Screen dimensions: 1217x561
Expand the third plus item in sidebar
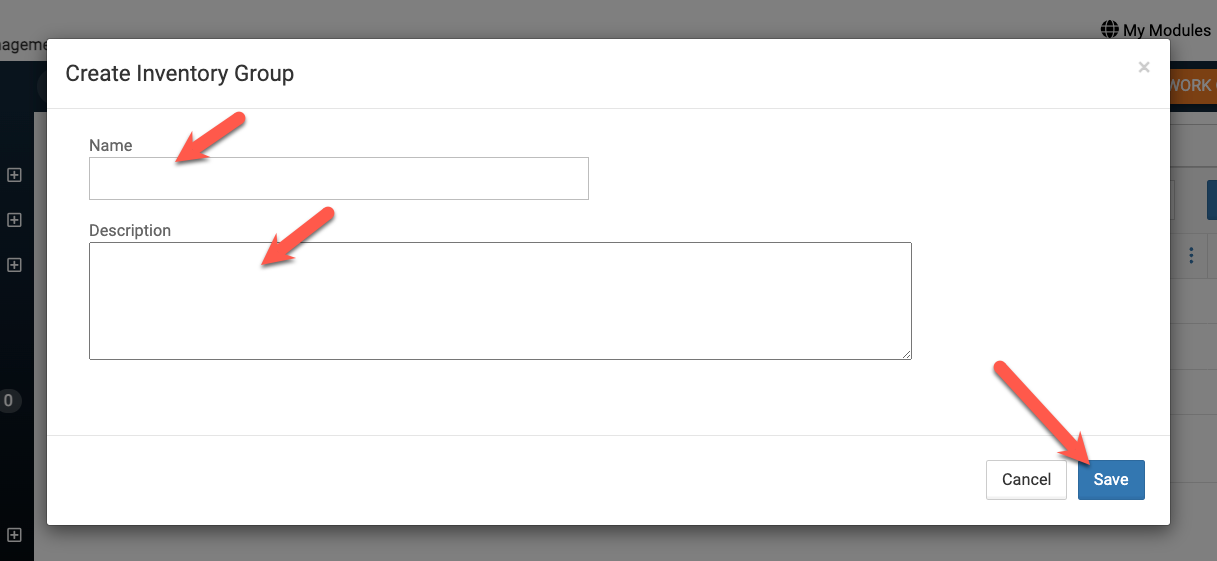[14, 265]
